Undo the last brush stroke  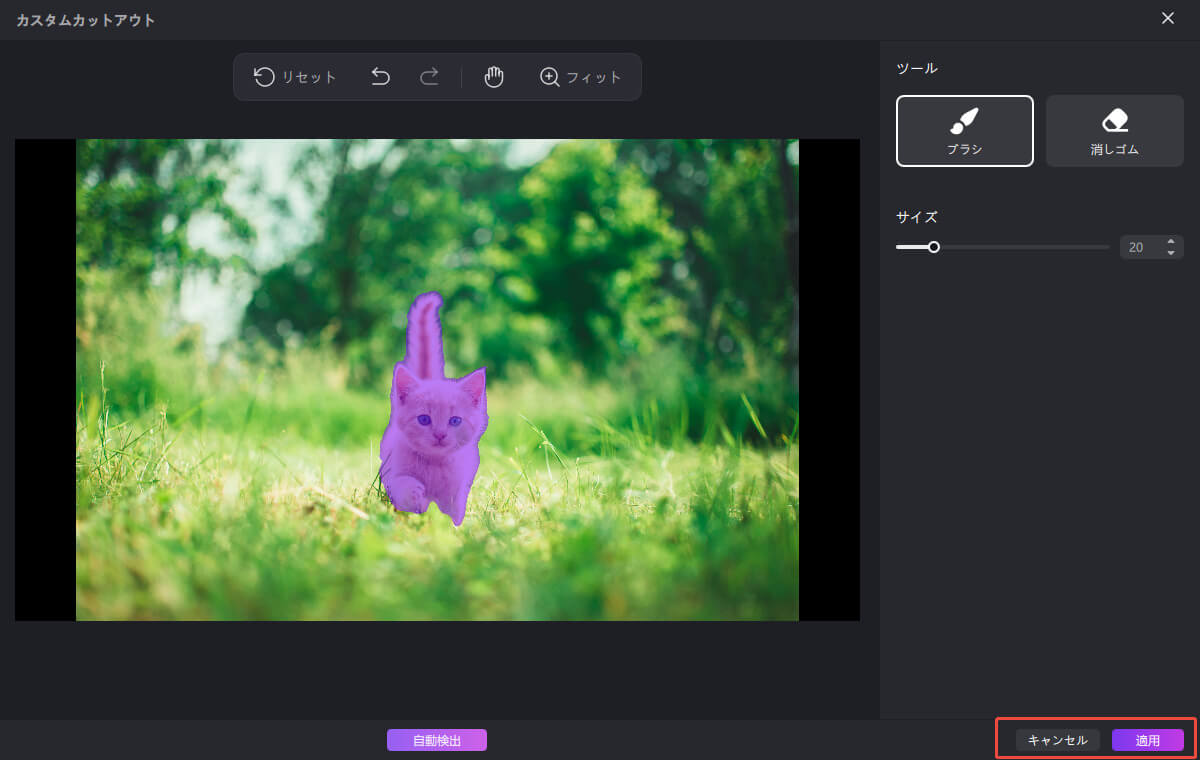pos(380,77)
